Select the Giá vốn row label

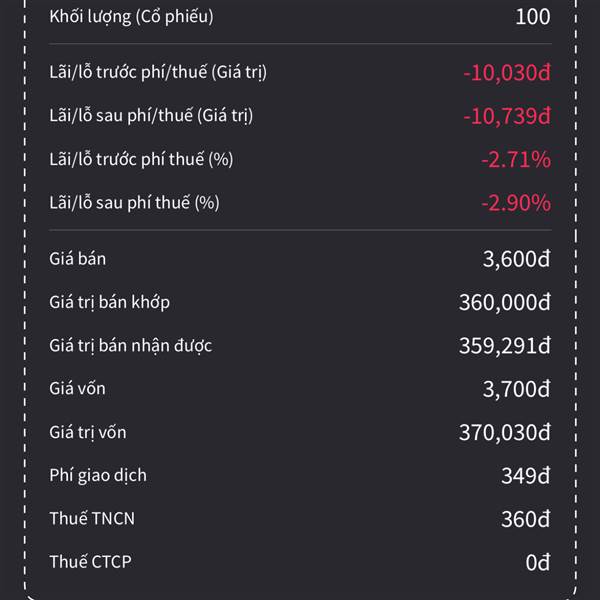pyautogui.click(x=77, y=388)
